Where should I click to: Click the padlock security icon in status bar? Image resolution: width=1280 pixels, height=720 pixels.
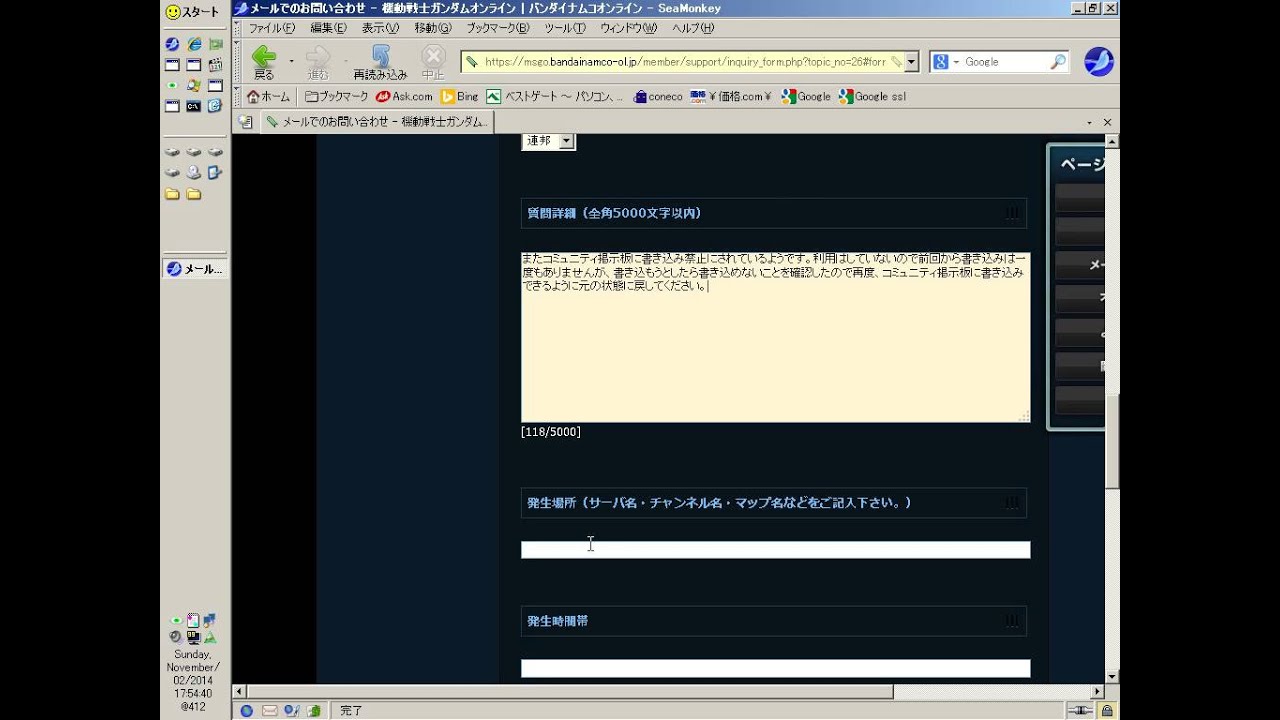(x=1107, y=711)
